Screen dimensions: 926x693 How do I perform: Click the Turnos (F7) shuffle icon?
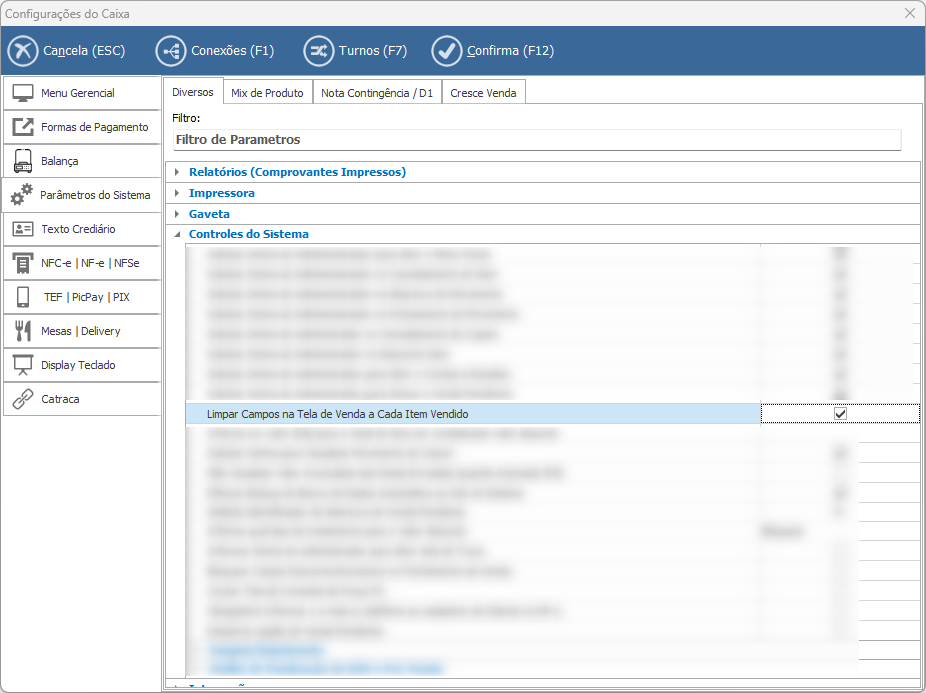coord(318,51)
